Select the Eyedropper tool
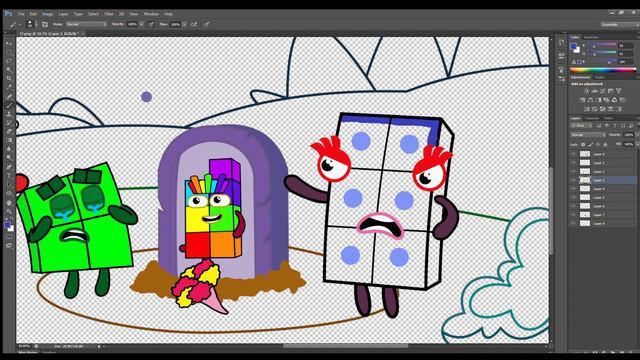Screen dimensions: 640x360 (x=9, y=87)
